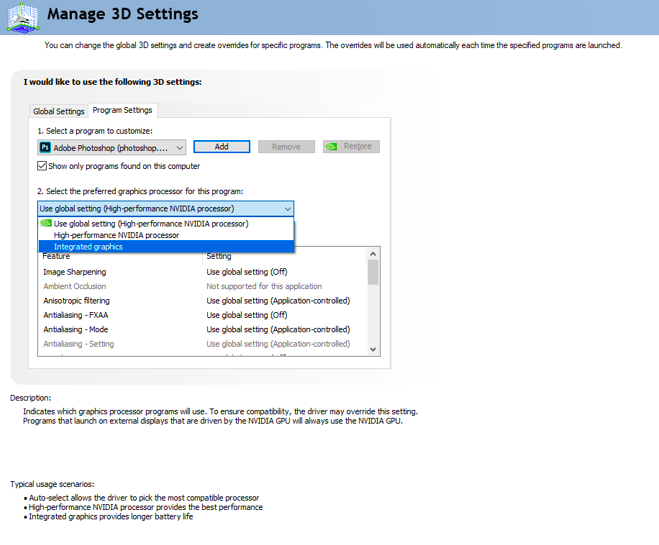Click the Remove button
The height and width of the screenshot is (545, 659).
(x=286, y=147)
